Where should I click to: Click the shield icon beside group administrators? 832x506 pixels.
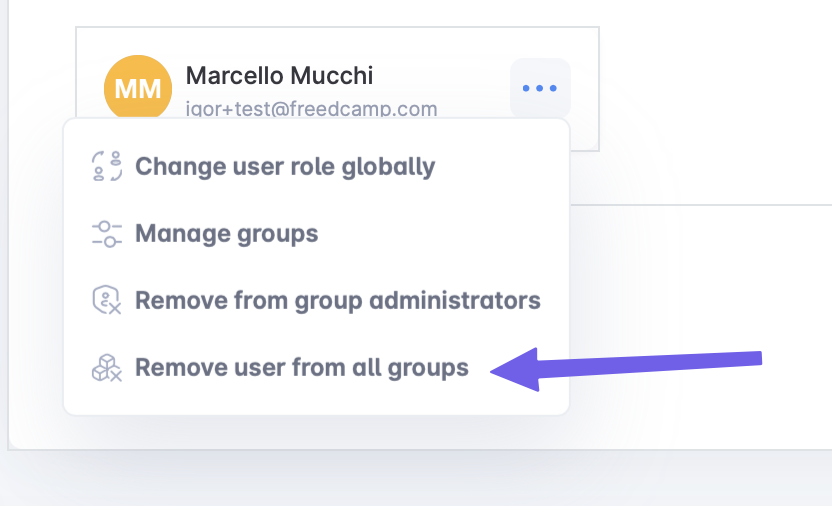pos(106,300)
